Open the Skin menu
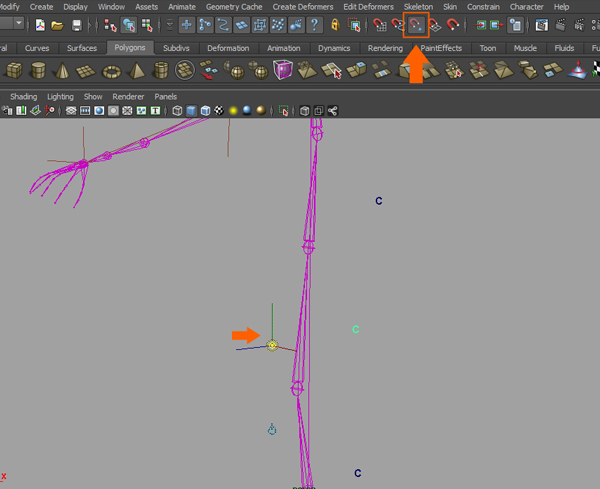Viewport: 600px width, 489px height. click(x=450, y=7)
